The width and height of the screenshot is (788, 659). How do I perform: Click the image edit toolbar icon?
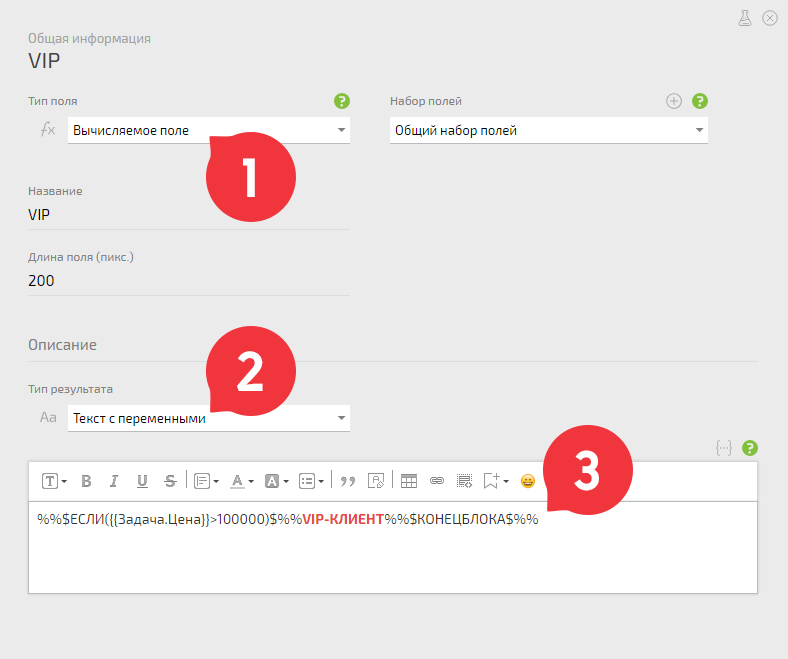(376, 481)
